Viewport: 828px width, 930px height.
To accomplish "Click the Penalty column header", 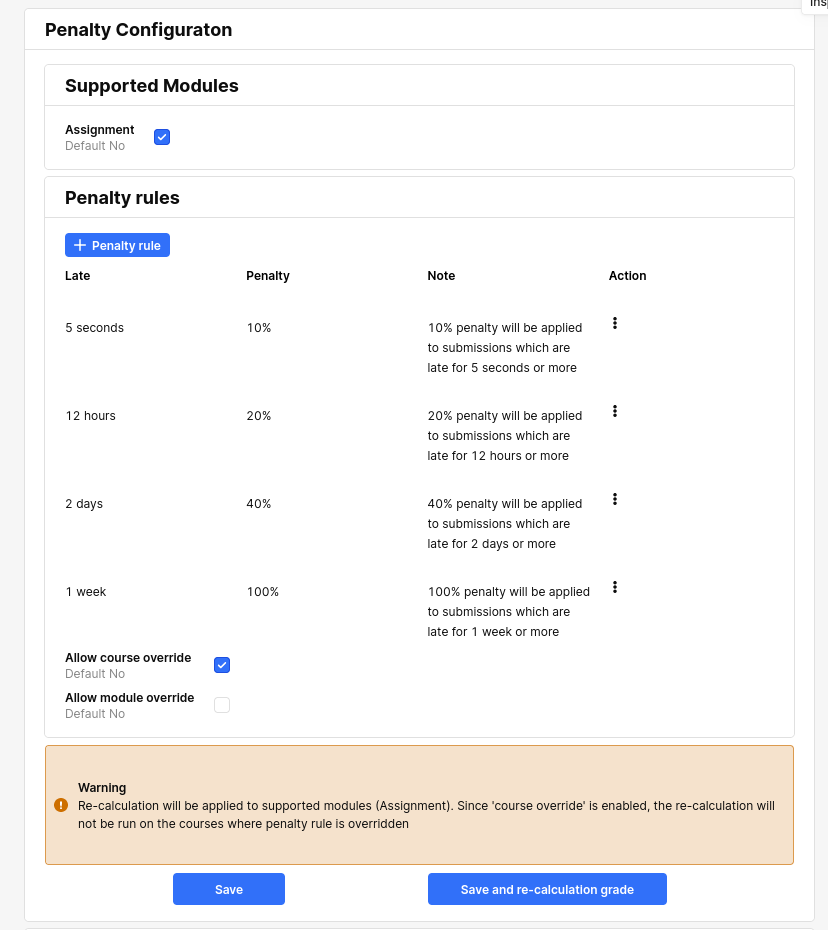I will click(268, 276).
